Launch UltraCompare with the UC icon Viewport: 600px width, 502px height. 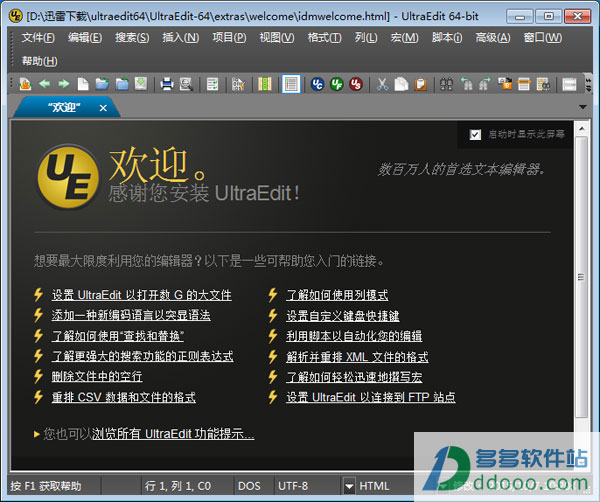[317, 84]
